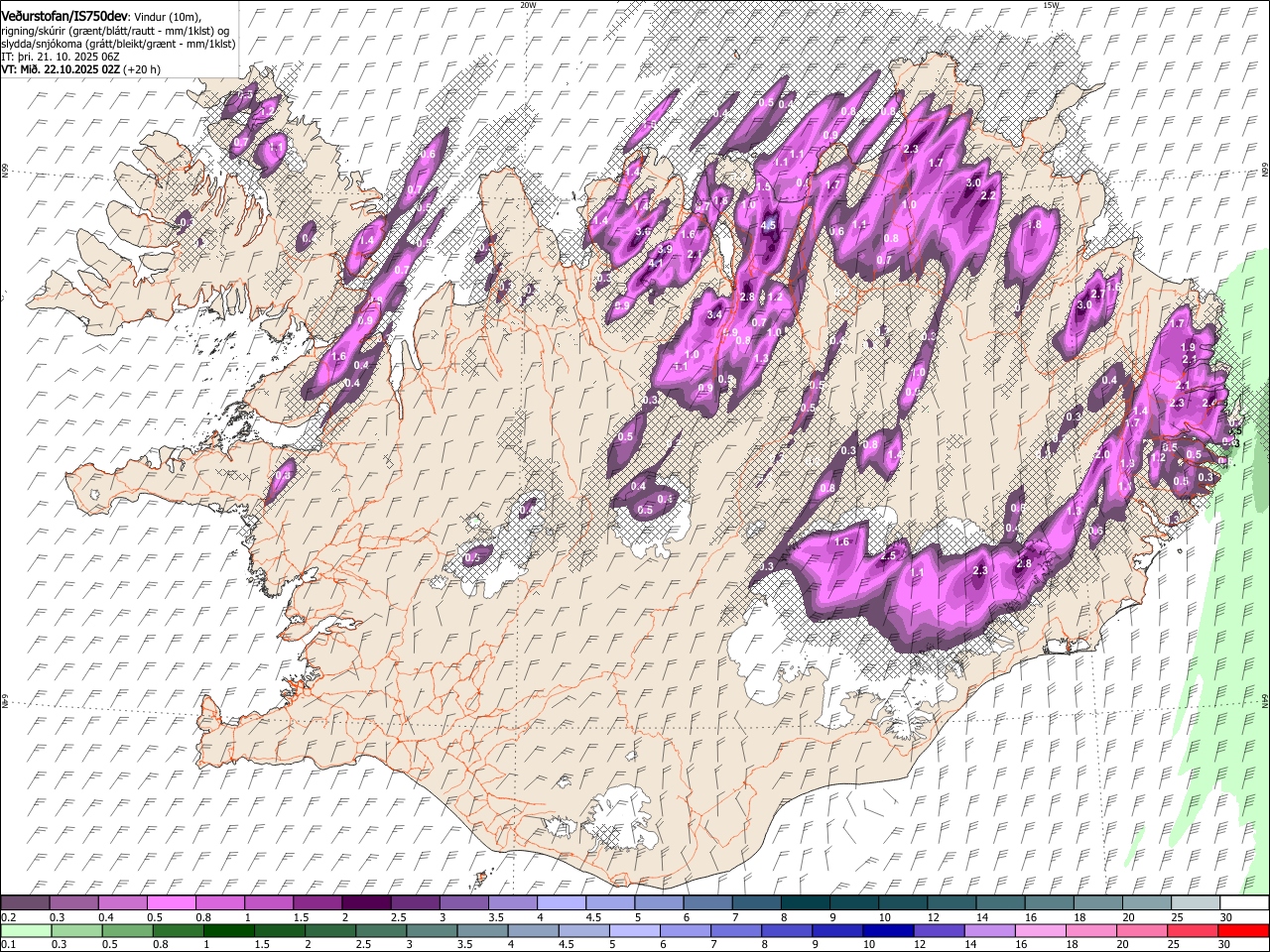Pick the dark green 1 swatch in rainfall legend

coord(229,930)
